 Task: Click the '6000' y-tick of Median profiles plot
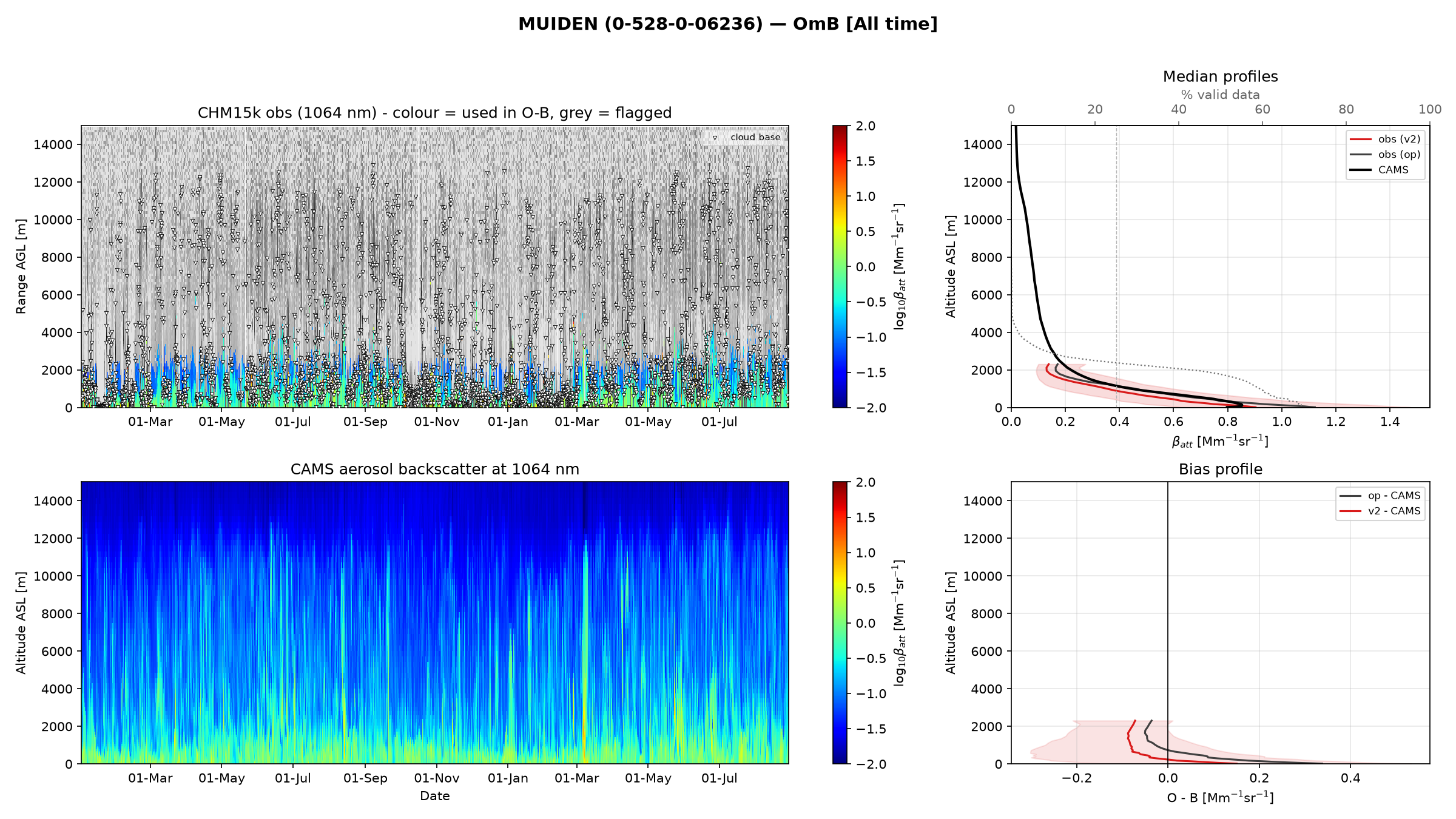pyautogui.click(x=986, y=295)
